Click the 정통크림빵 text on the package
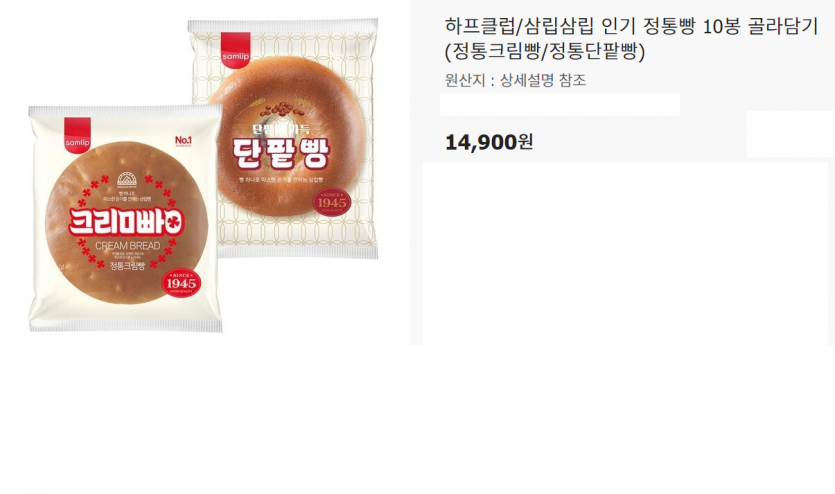 coord(127,266)
